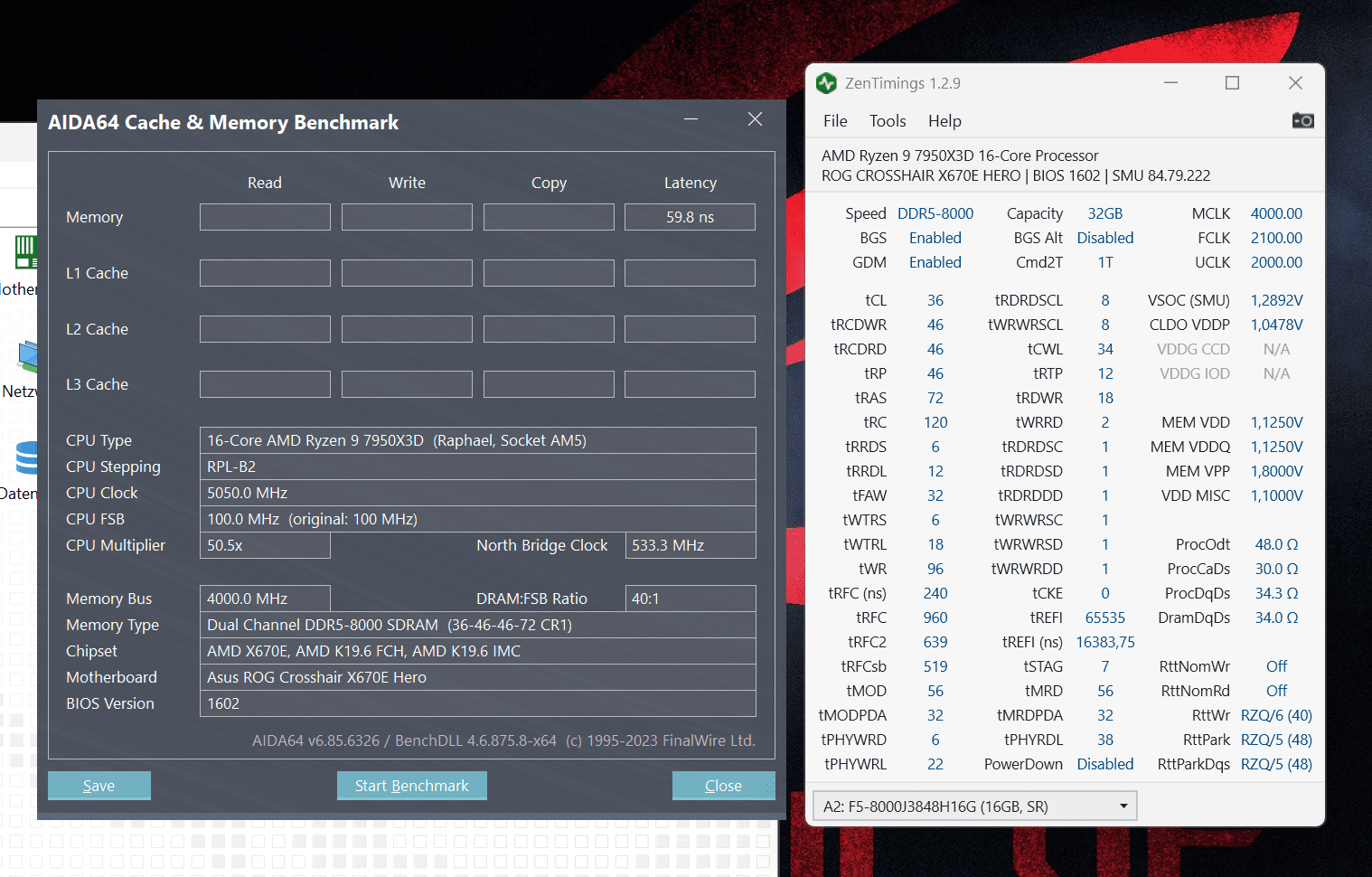Click the DRAM:FSB Ratio 40:1 value
The image size is (1372, 877).
click(691, 599)
